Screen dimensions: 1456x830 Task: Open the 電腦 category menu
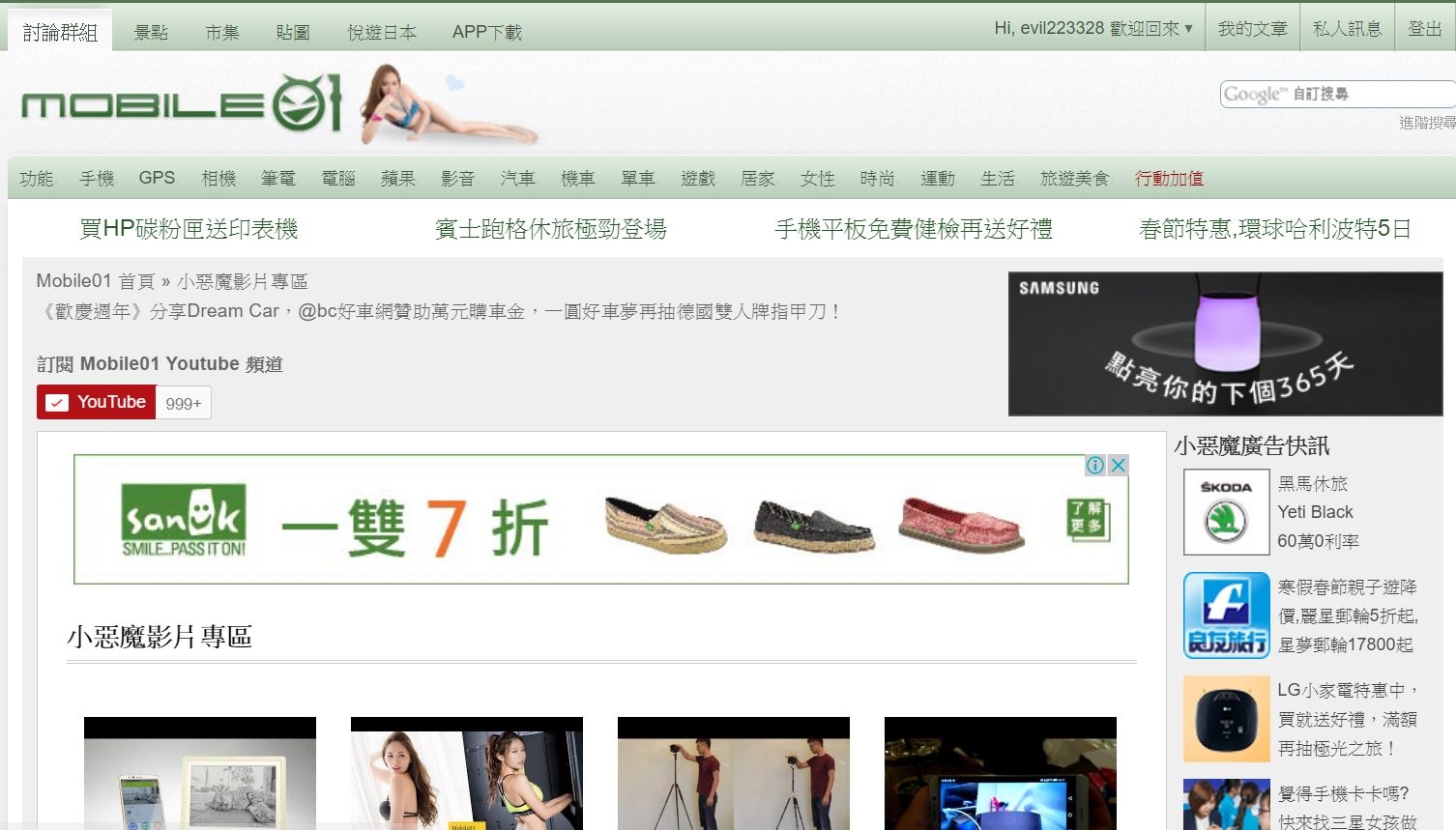coord(338,179)
